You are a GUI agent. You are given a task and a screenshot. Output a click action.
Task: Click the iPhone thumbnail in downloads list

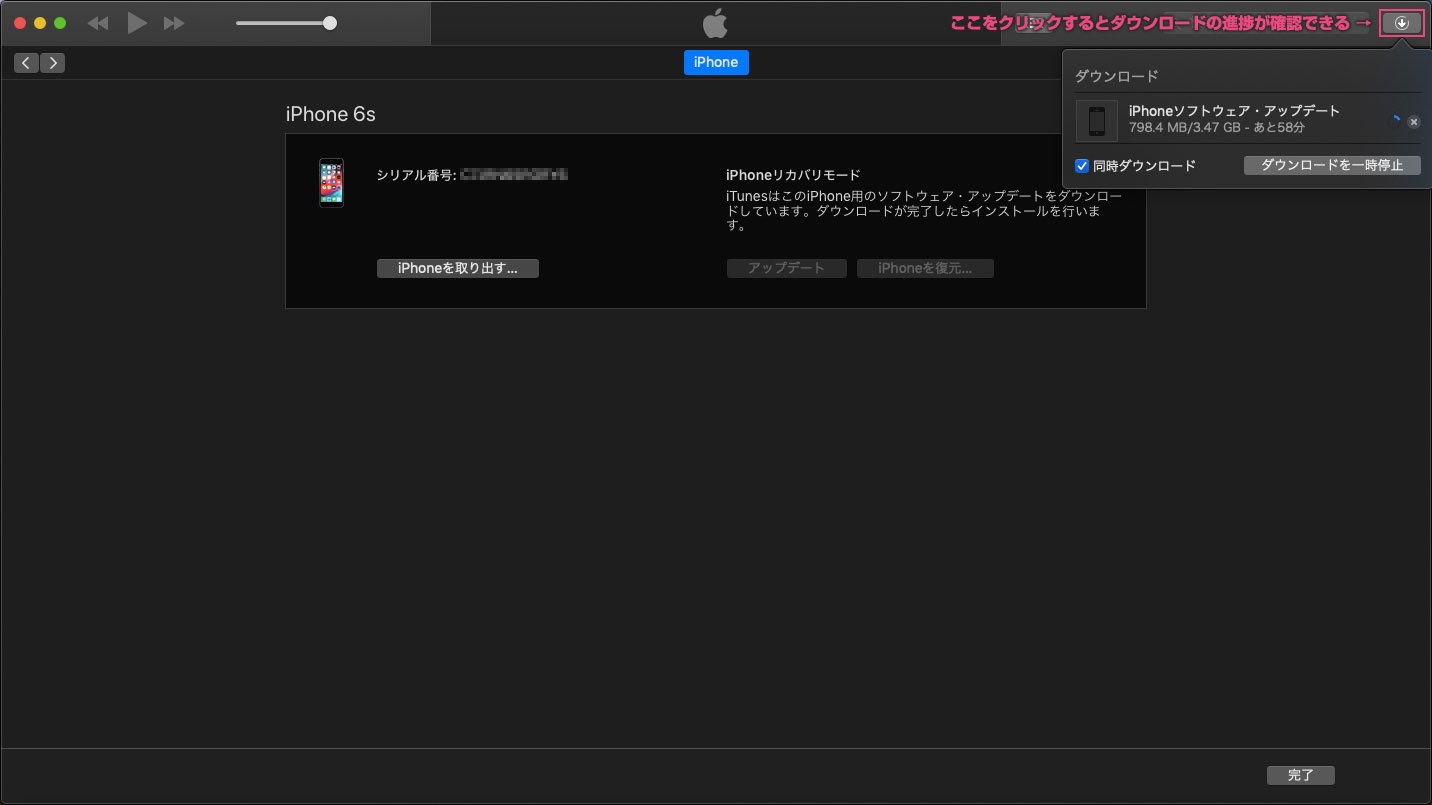[x=1097, y=121]
